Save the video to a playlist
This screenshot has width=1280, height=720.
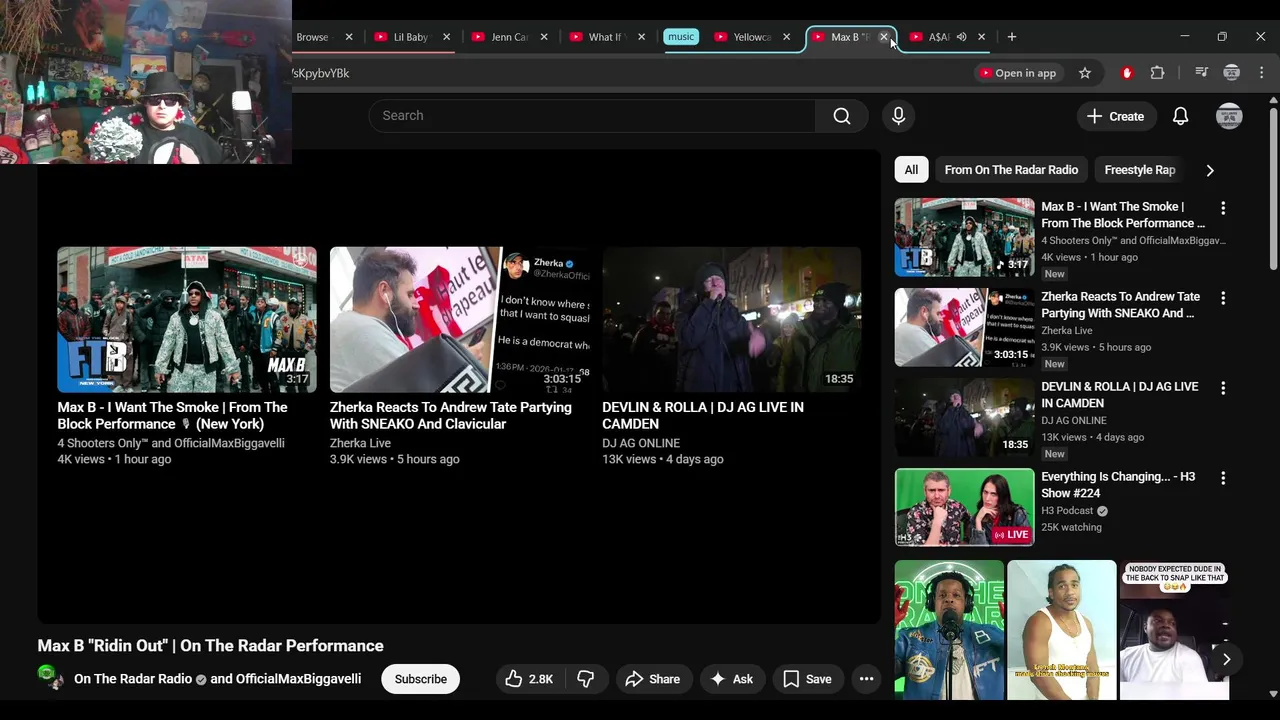(x=807, y=679)
